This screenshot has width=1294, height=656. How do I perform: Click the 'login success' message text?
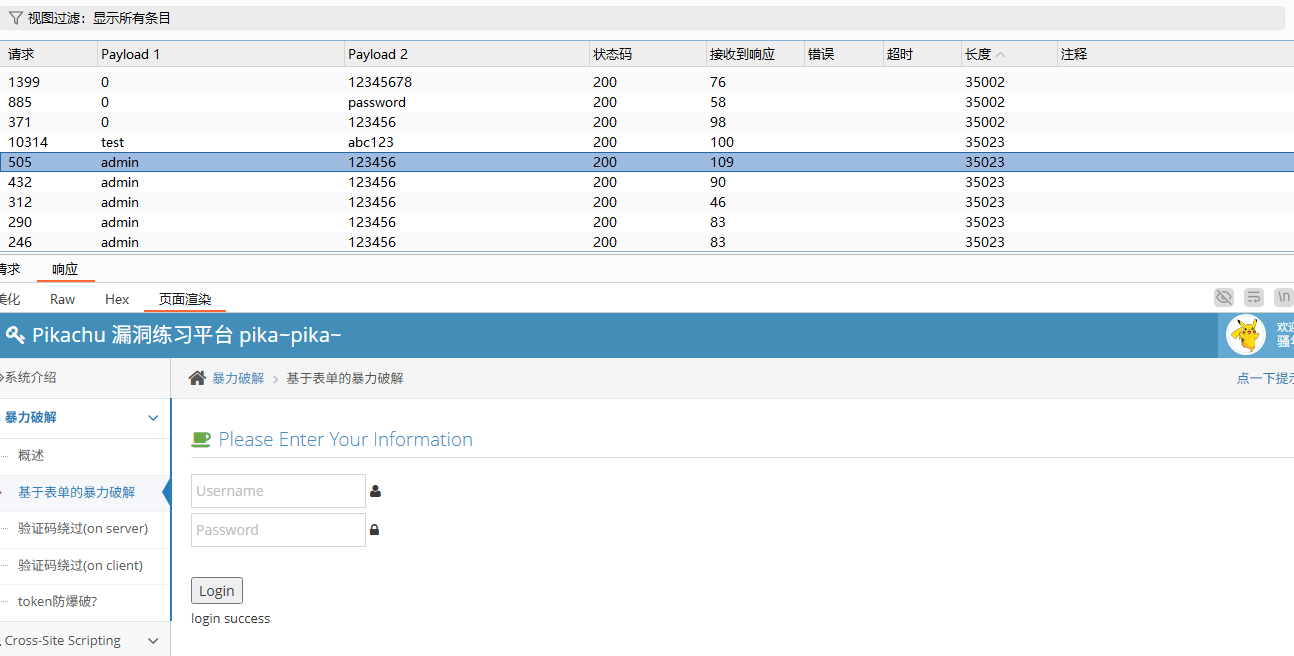230,619
